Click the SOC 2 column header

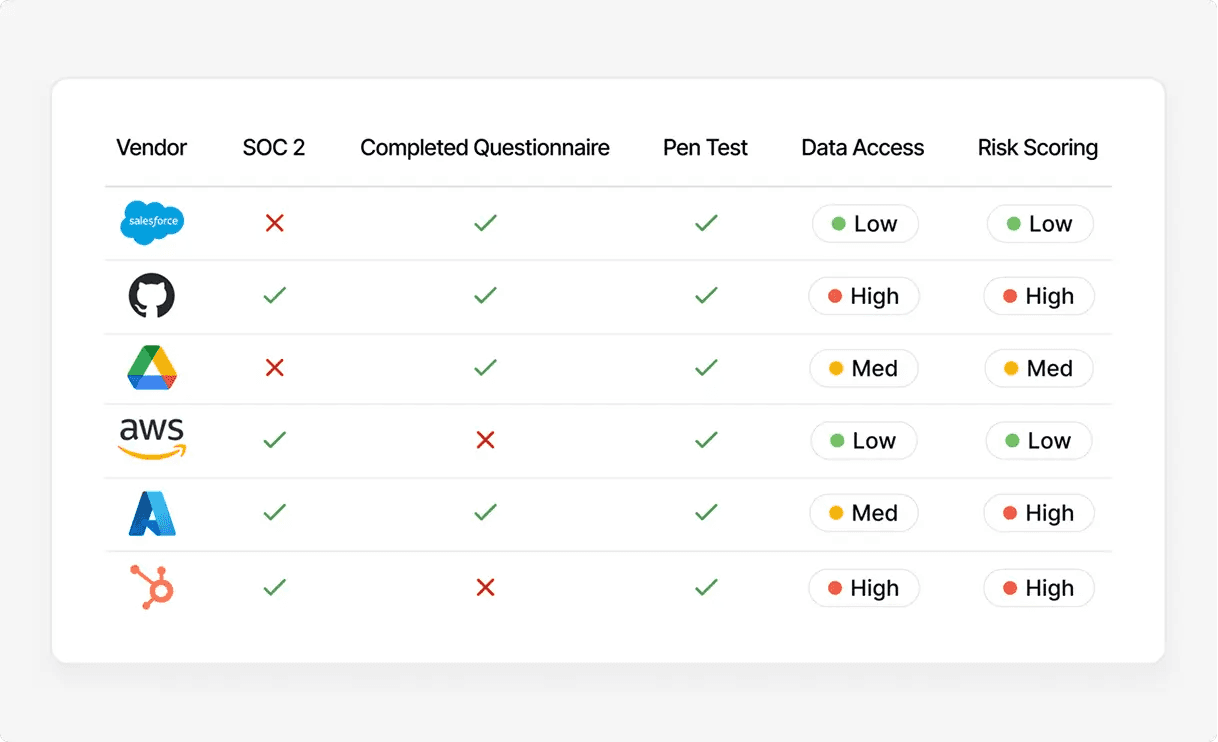274,148
